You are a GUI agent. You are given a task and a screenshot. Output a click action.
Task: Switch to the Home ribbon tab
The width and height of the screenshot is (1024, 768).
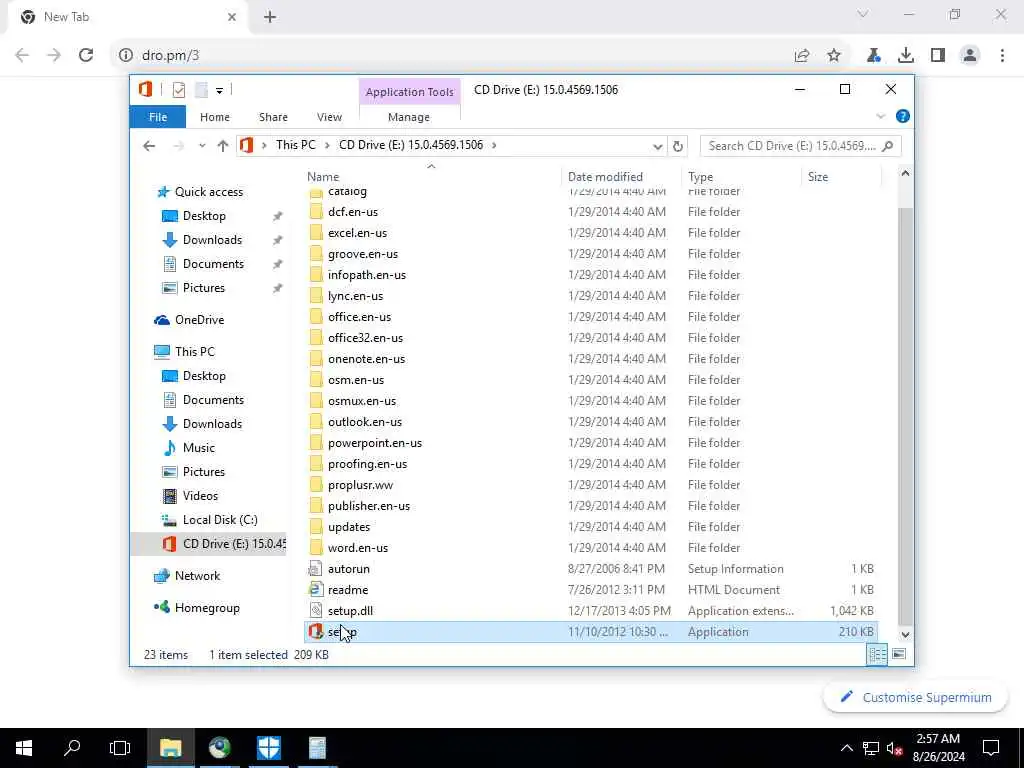pos(215,117)
